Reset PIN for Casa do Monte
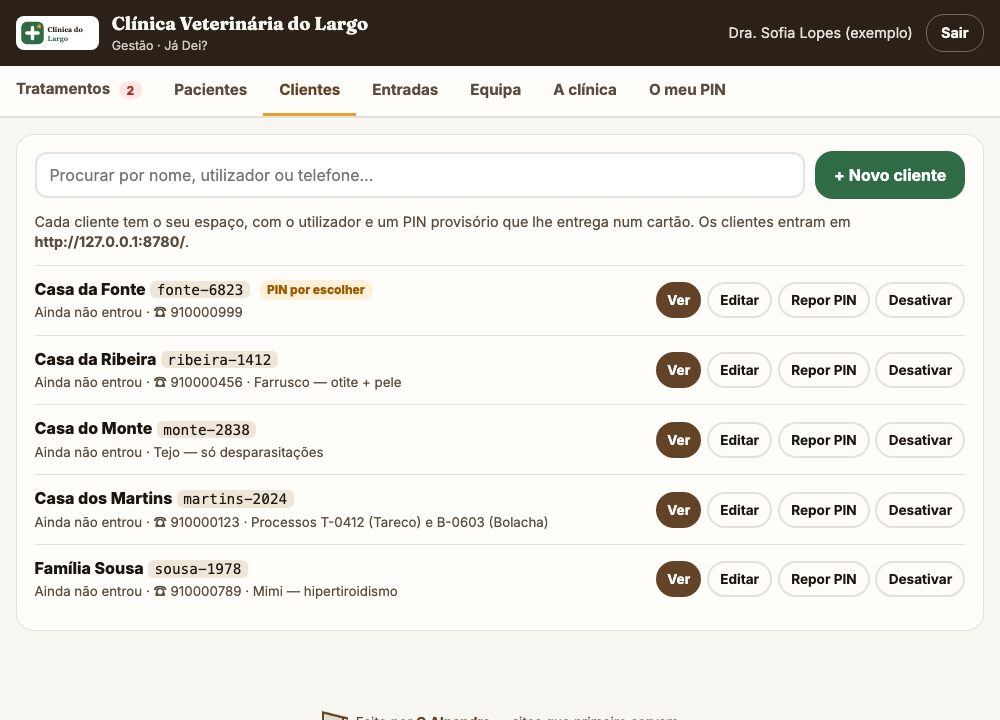Viewport: 1000px width, 720px height. [823, 440]
